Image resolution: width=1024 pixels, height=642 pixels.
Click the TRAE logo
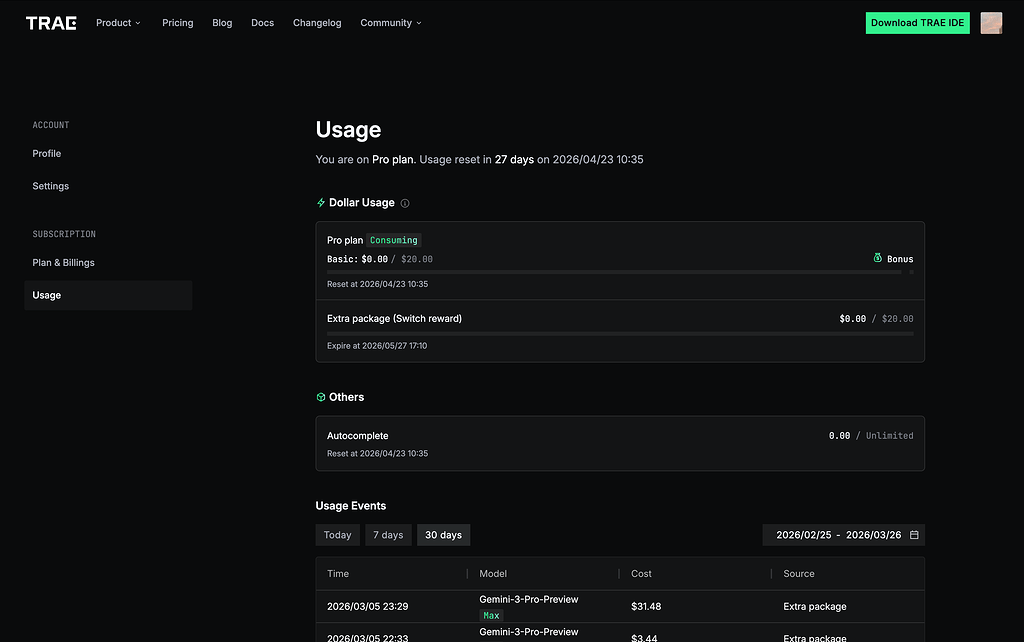point(51,23)
